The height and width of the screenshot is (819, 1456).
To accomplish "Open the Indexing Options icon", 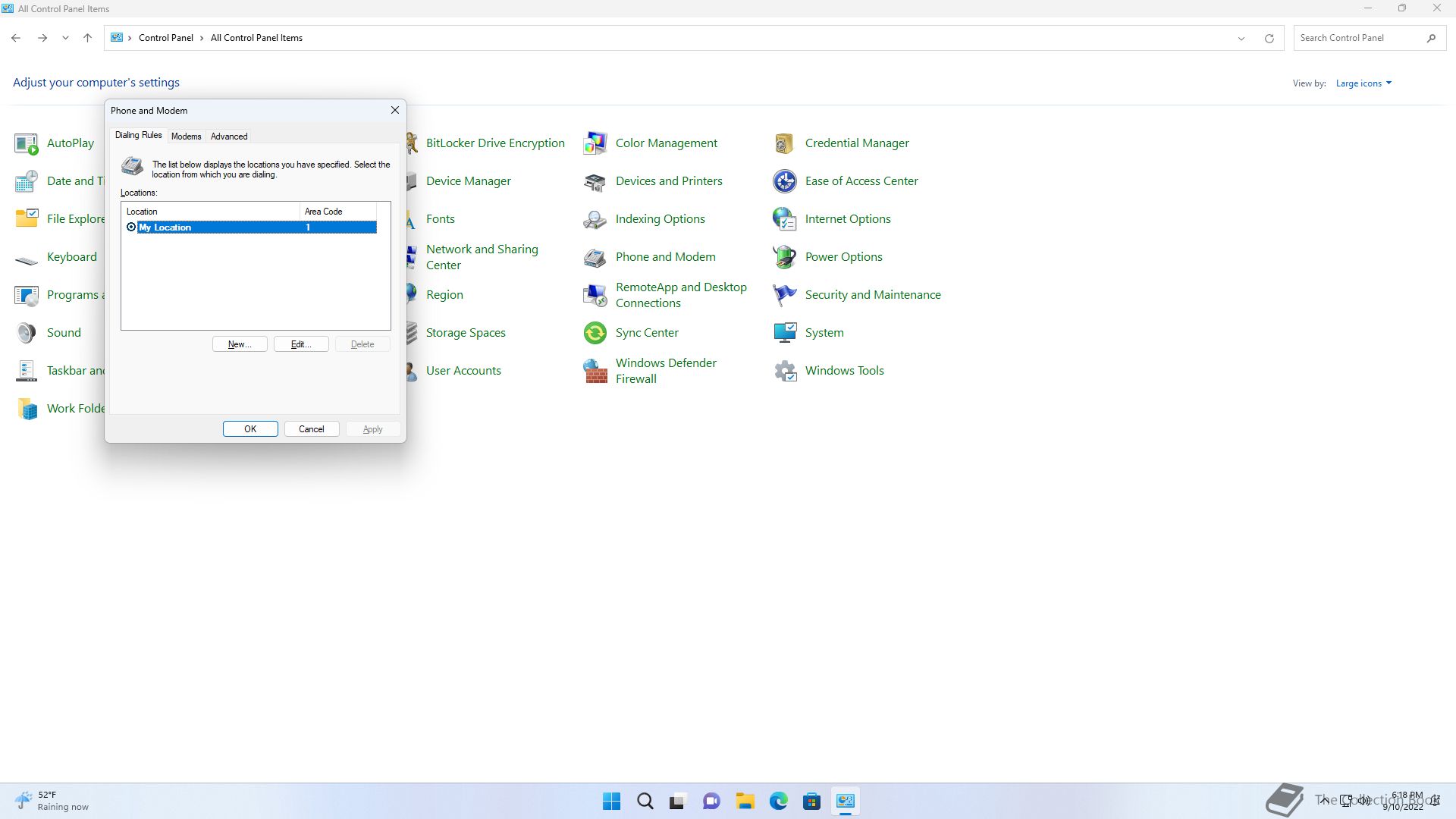I will point(595,219).
